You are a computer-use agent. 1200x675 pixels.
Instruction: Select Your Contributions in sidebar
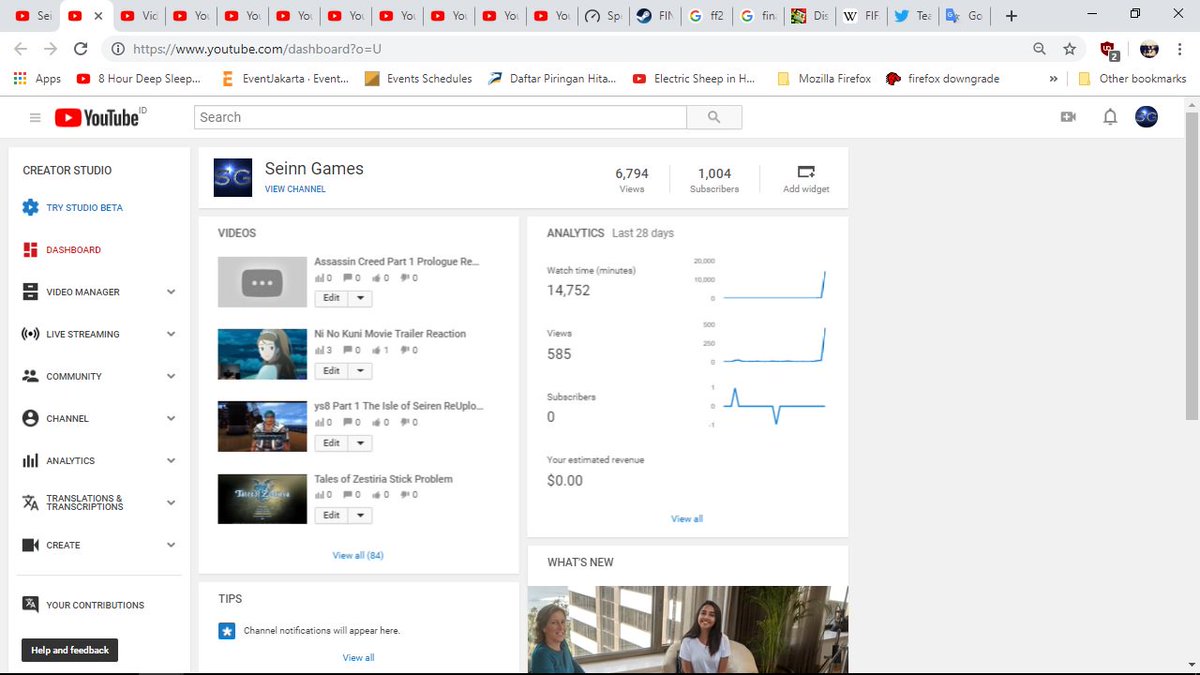(x=95, y=605)
